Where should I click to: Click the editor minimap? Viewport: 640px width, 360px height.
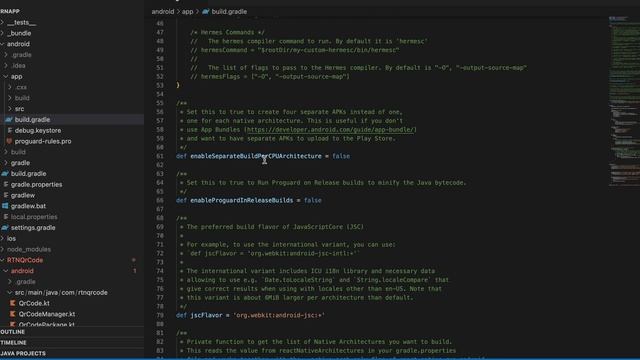pyautogui.click(x=624, y=102)
